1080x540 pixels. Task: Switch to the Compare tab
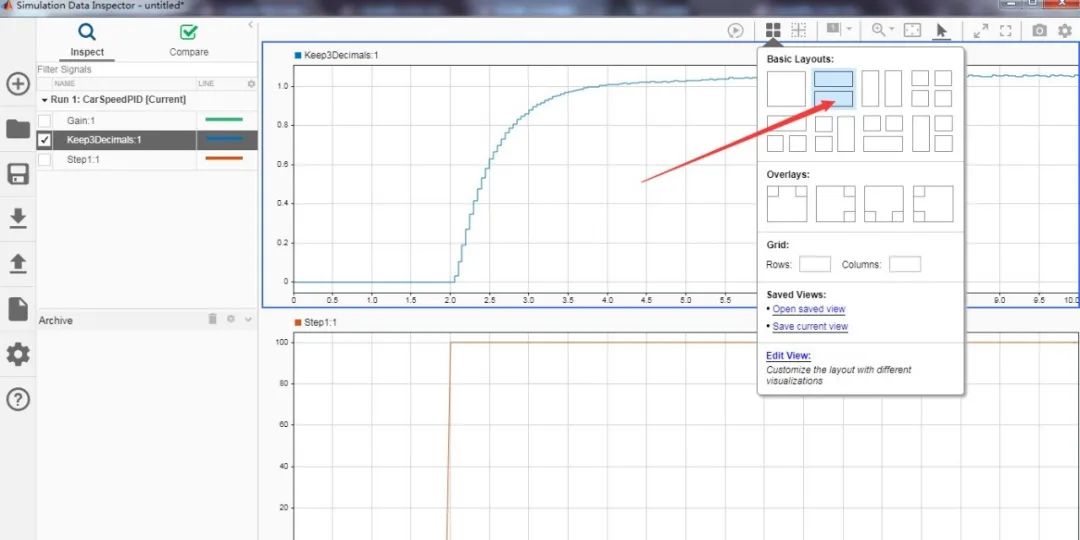point(189,41)
